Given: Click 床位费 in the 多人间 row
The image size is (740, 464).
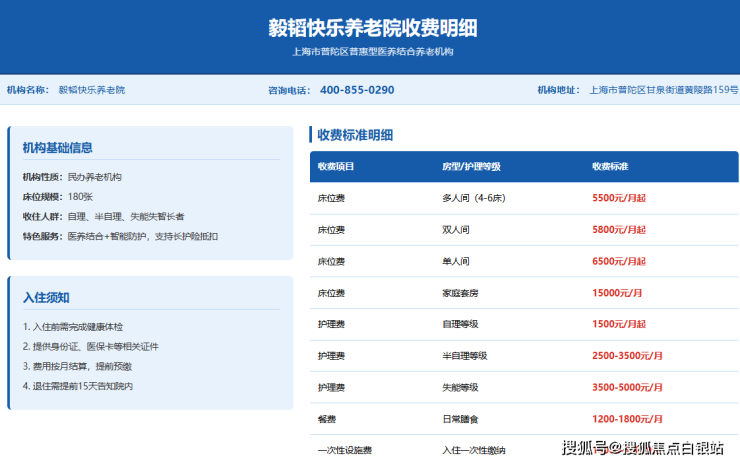Looking at the screenshot, I should point(331,198).
